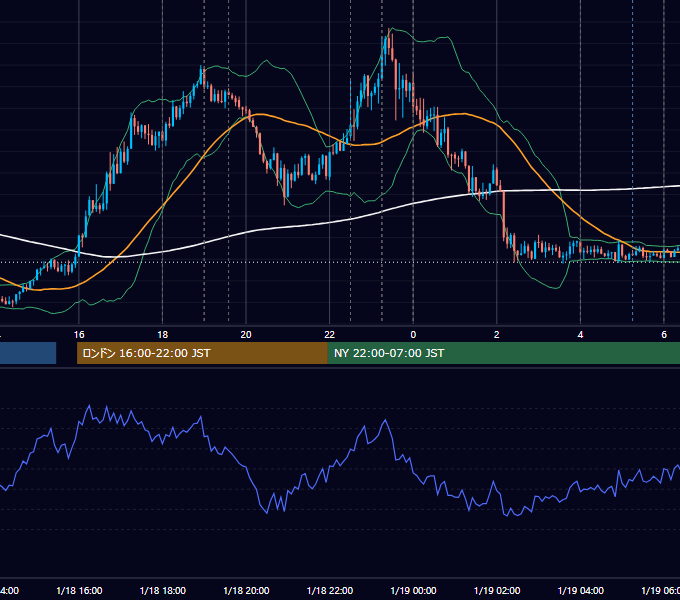Click hour label 22 on upper axis

[330, 335]
